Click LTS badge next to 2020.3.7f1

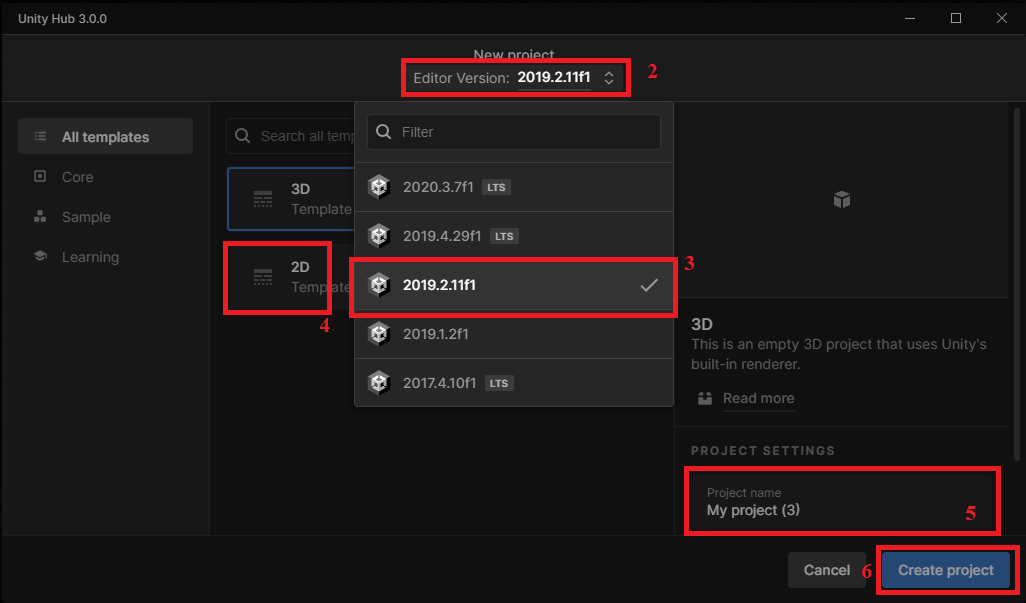496,187
